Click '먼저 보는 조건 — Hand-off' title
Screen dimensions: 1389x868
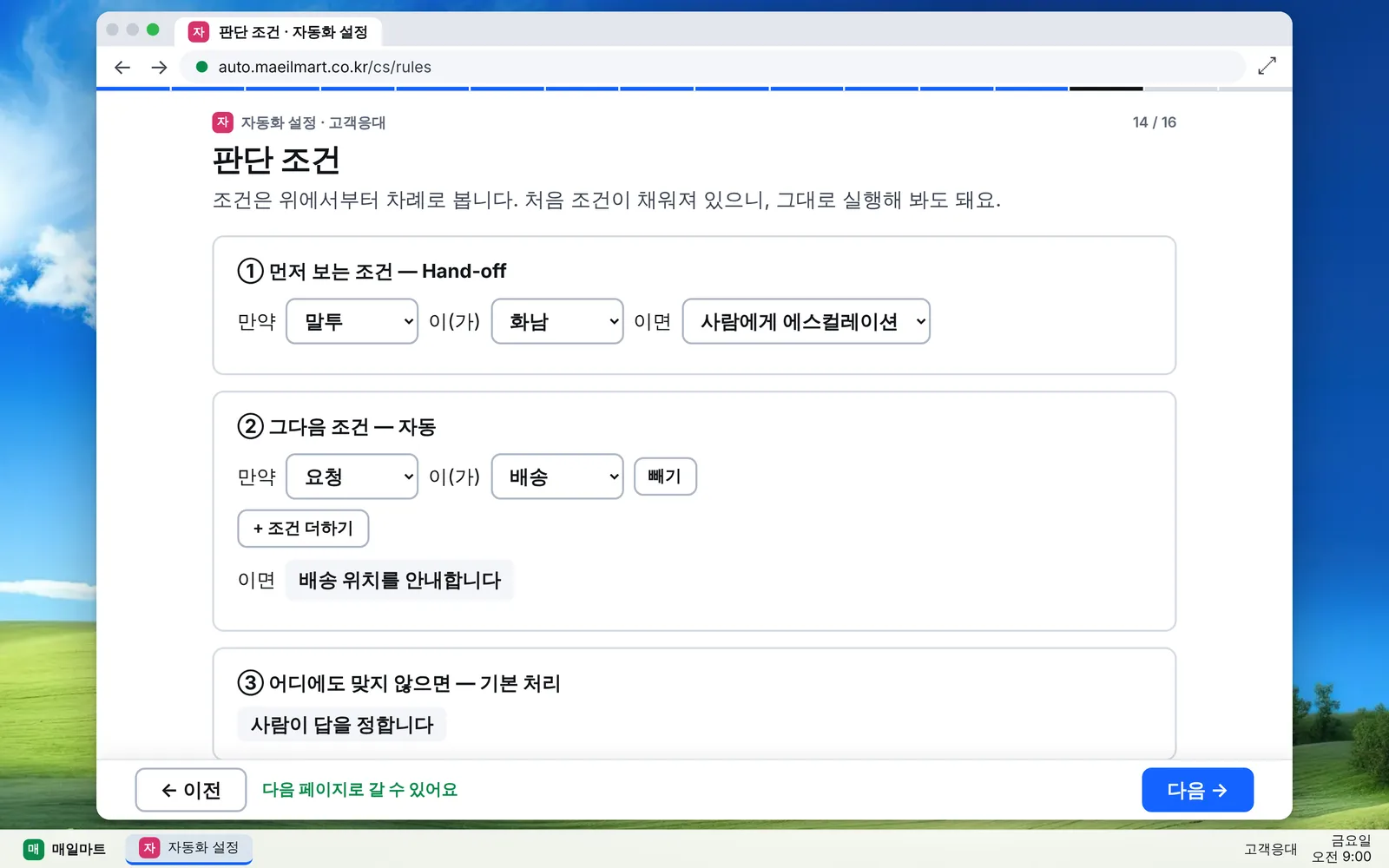point(387,272)
